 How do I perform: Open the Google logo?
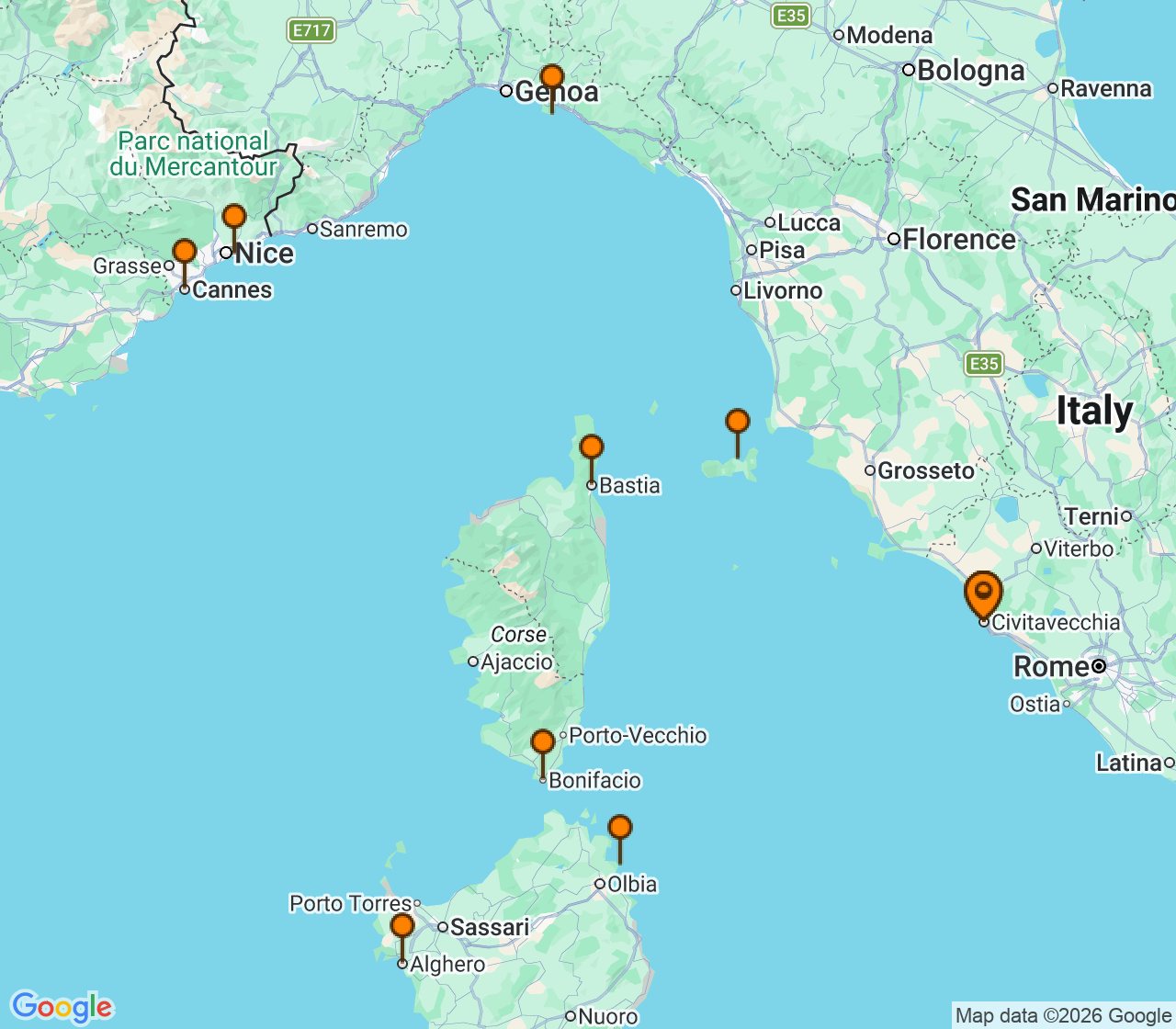point(62,1007)
